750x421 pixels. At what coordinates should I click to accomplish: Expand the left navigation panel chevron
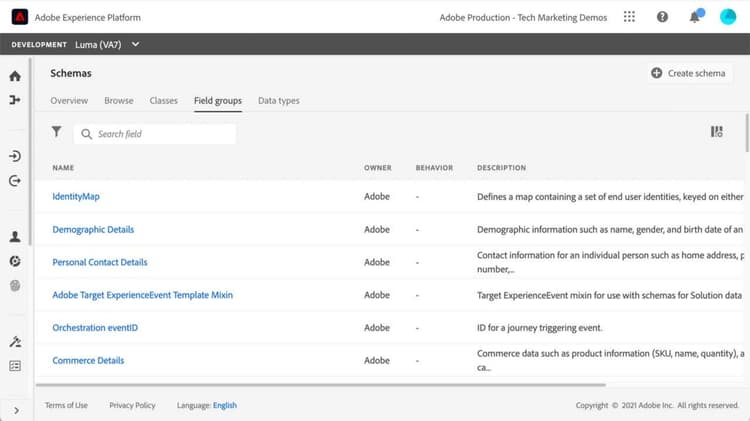pos(15,409)
